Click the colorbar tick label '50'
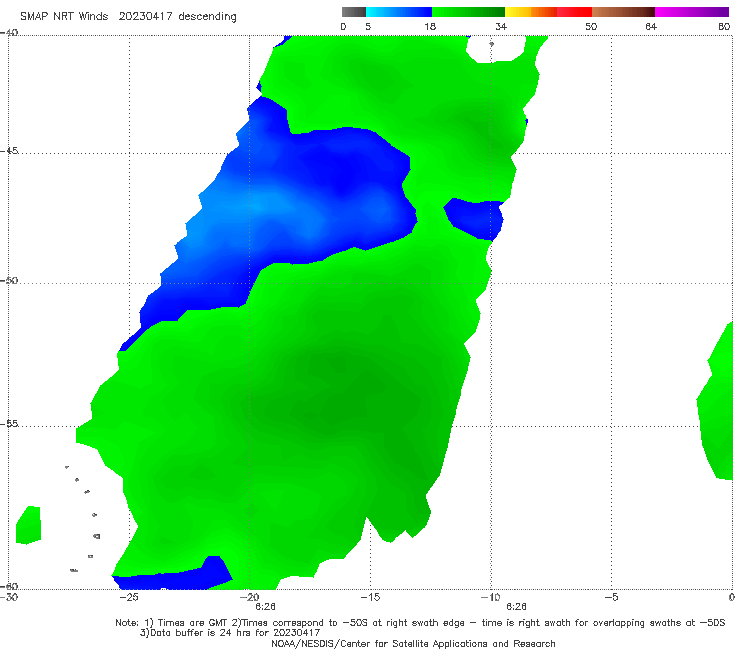The width and height of the screenshot is (740, 650). coord(591,26)
